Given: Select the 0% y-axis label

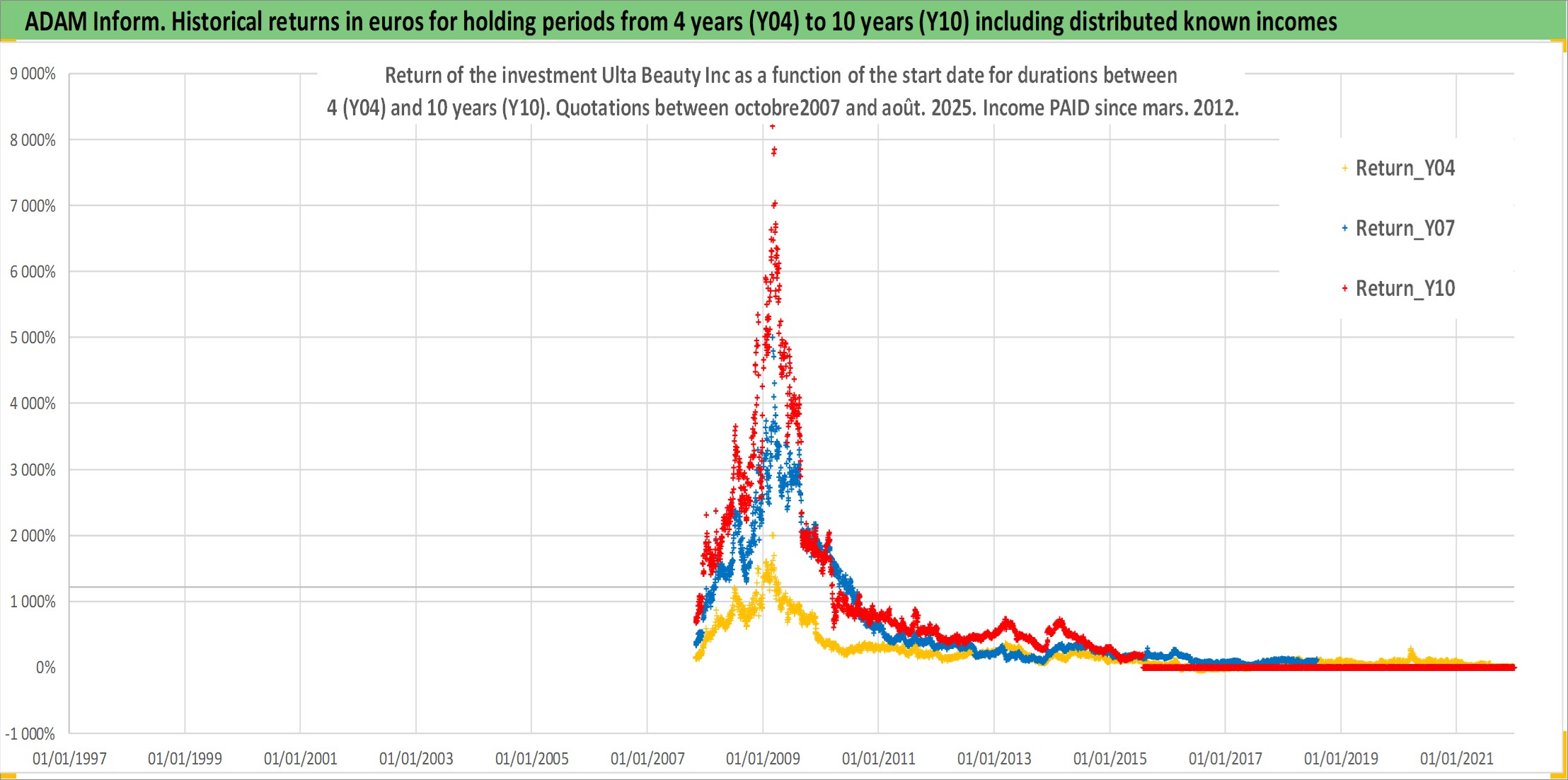Looking at the screenshot, I should tap(46, 667).
